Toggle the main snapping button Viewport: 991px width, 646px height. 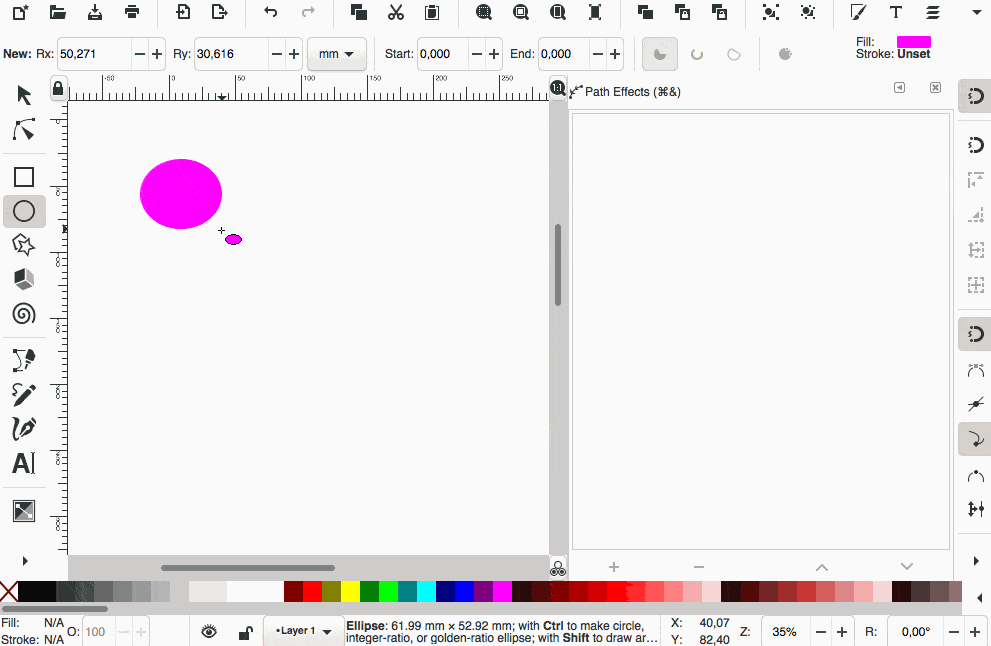[975, 96]
